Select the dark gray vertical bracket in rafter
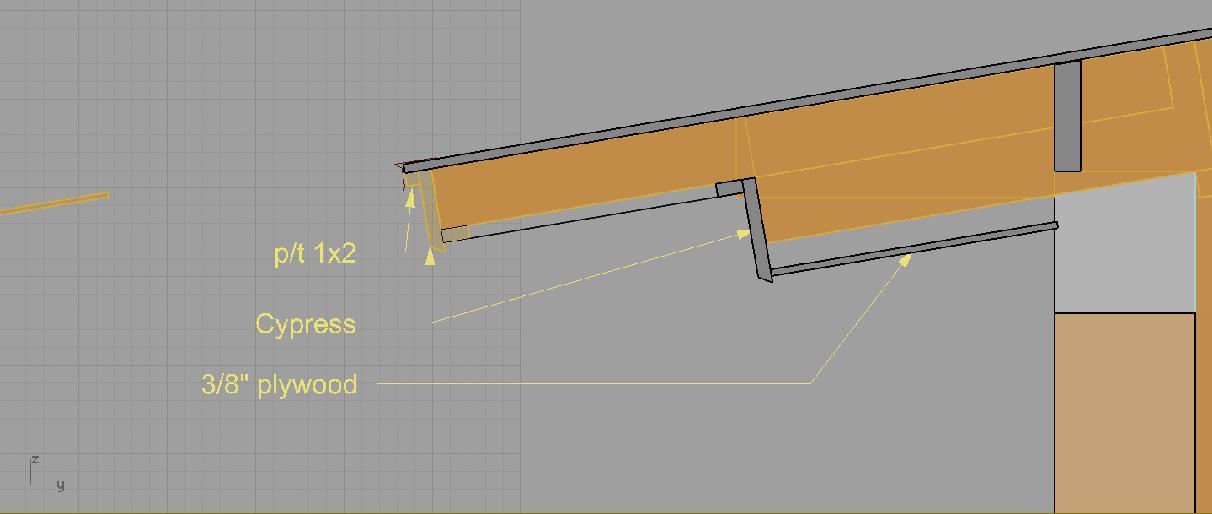The width and height of the screenshot is (1212, 514). [x=1068, y=117]
